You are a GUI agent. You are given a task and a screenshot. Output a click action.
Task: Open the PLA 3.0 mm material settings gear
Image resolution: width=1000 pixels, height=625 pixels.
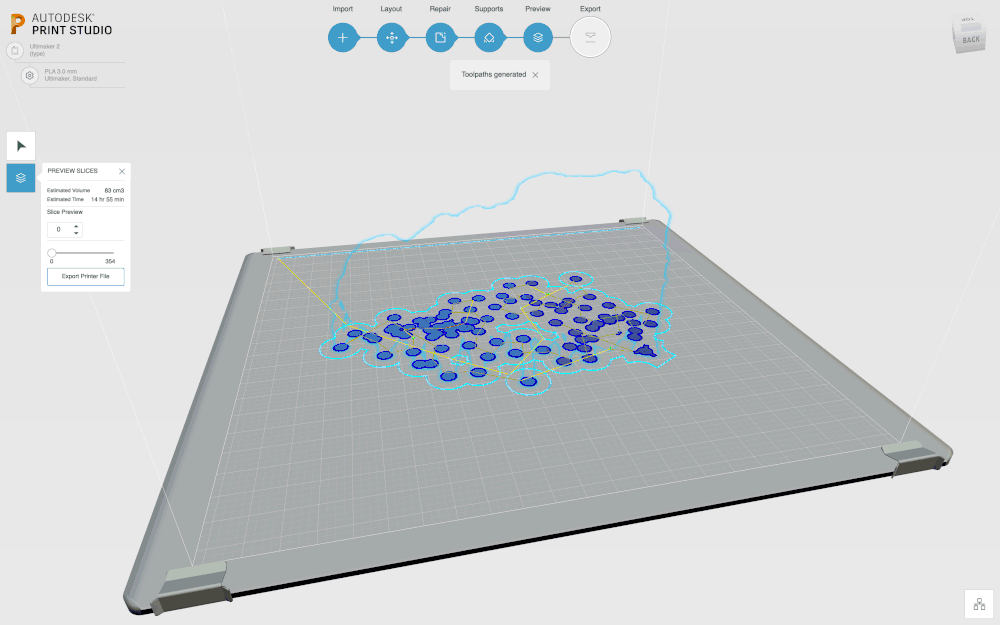click(x=29, y=75)
